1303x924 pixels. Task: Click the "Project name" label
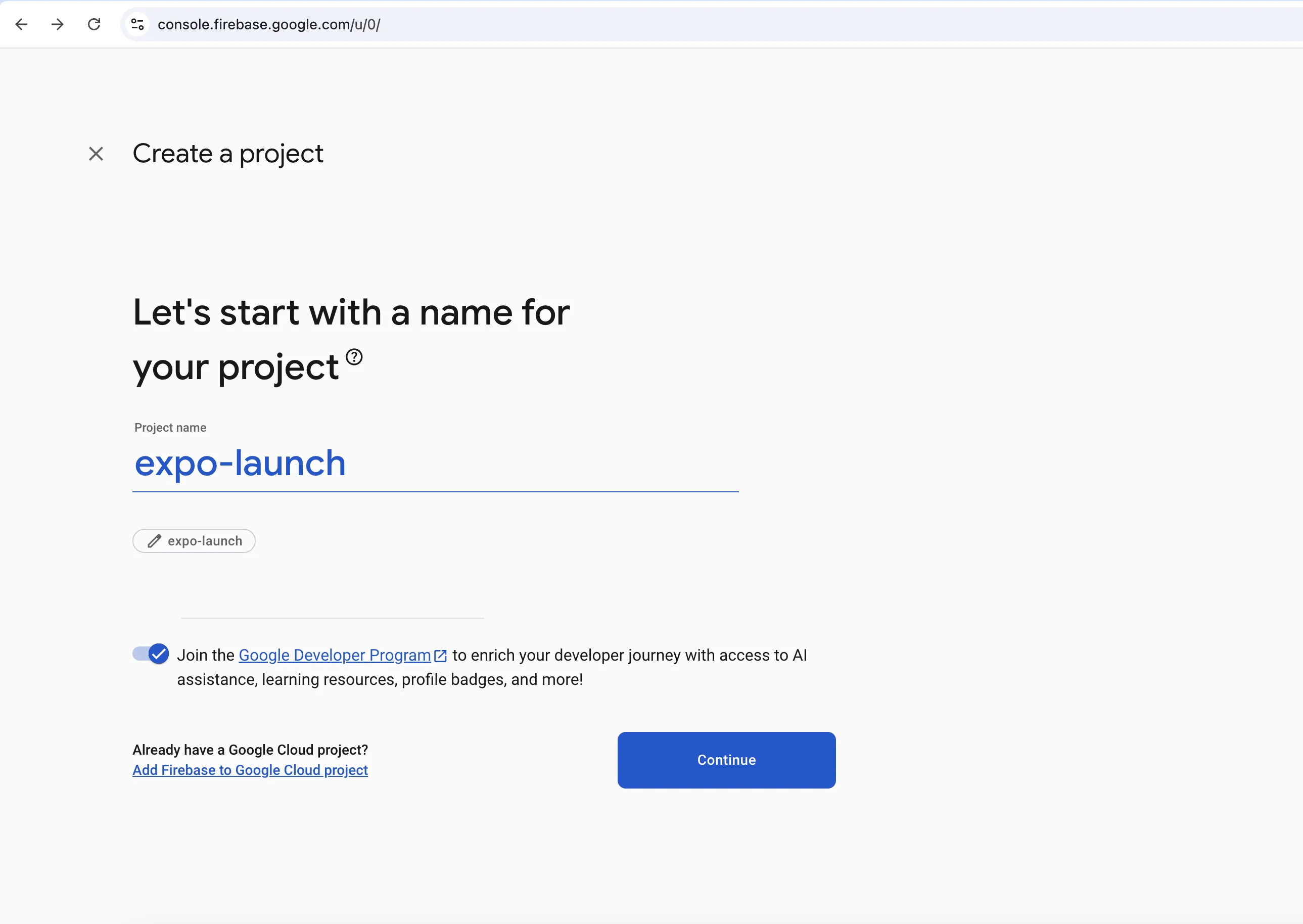[x=171, y=428]
